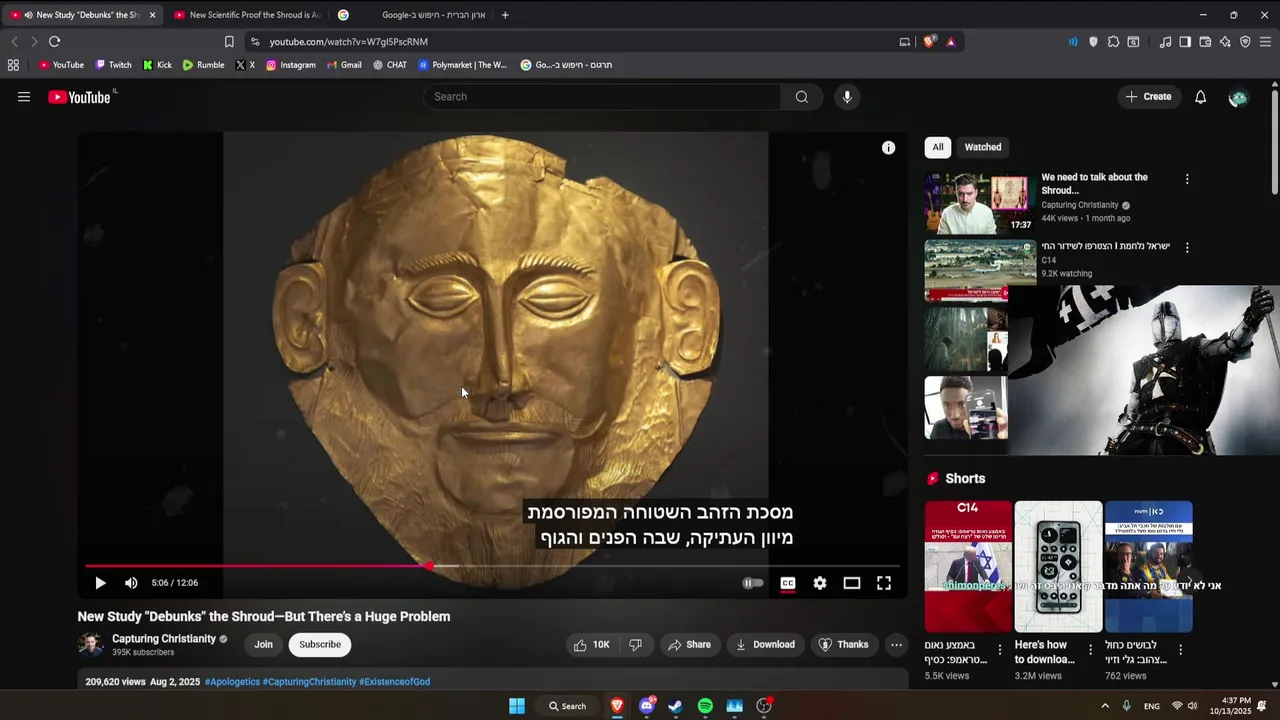Focus the YouTube search field
Image resolution: width=1280 pixels, height=720 pixels.
(x=602, y=97)
